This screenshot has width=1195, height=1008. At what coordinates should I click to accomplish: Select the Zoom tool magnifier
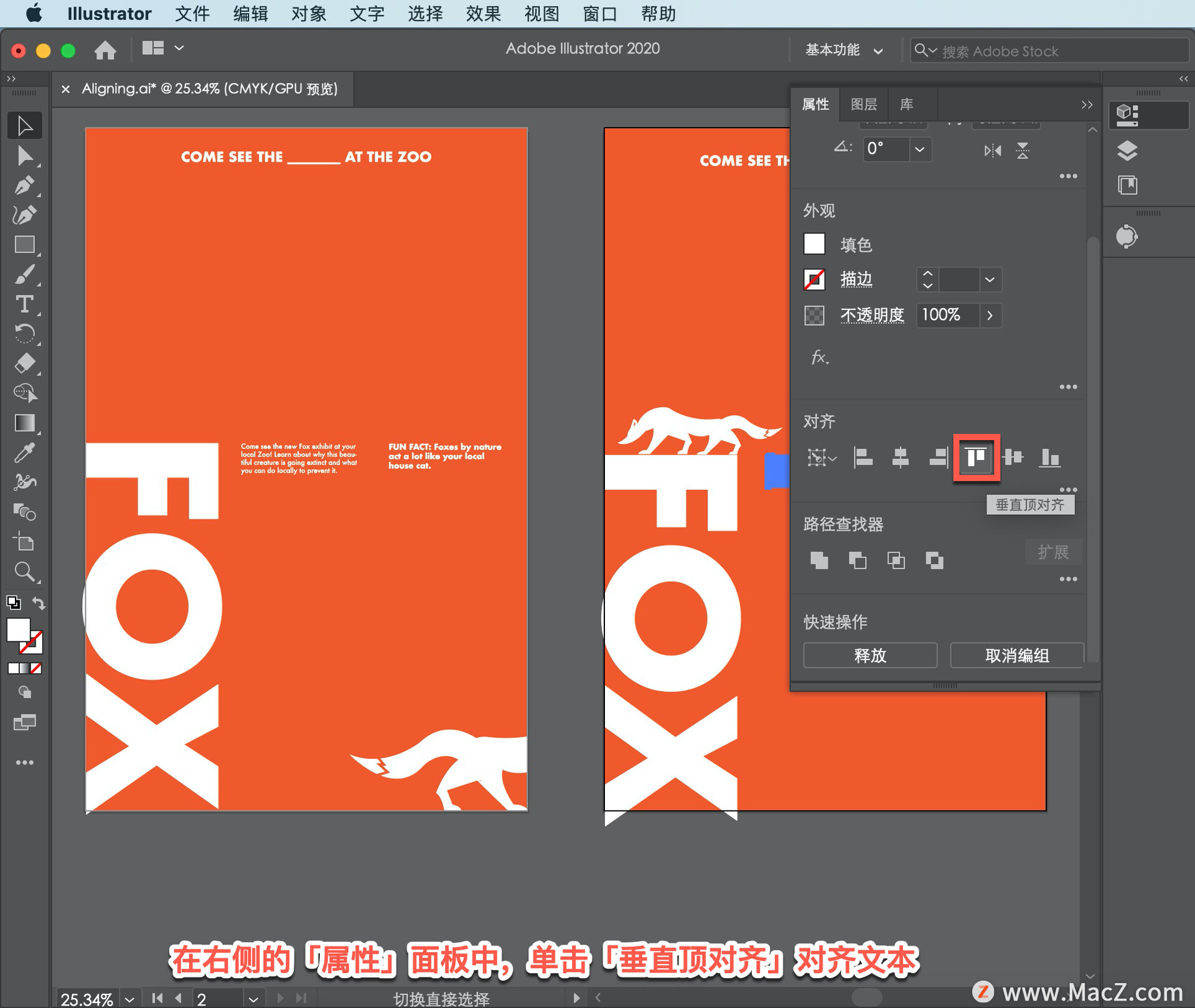point(25,572)
